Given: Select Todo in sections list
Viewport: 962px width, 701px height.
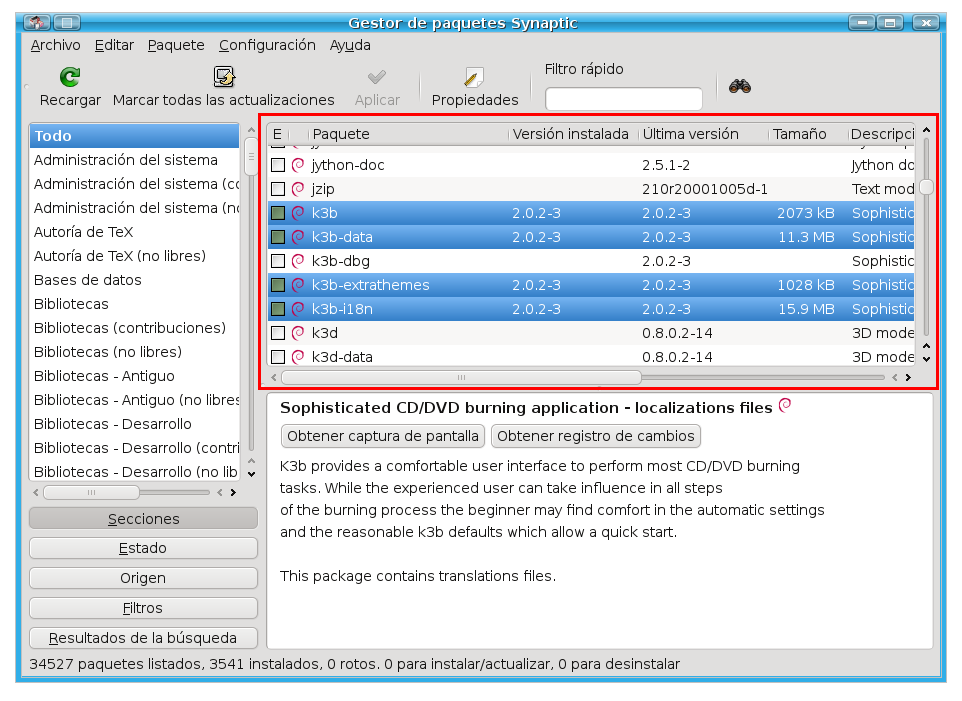Looking at the screenshot, I should point(134,136).
